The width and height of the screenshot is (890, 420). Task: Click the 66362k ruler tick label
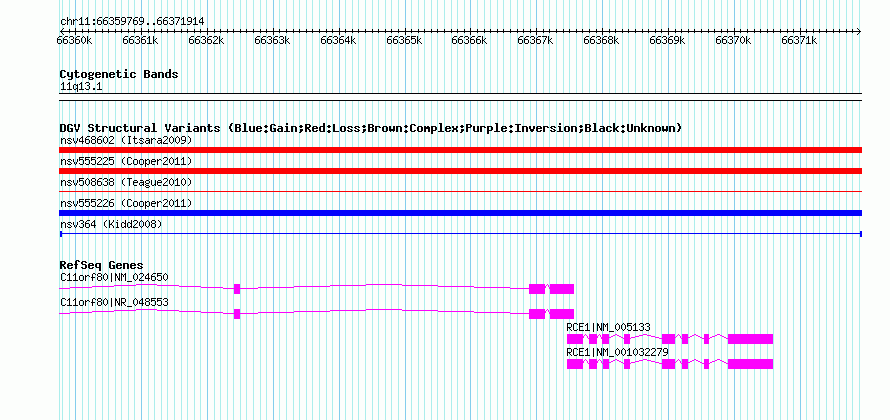coord(206,40)
